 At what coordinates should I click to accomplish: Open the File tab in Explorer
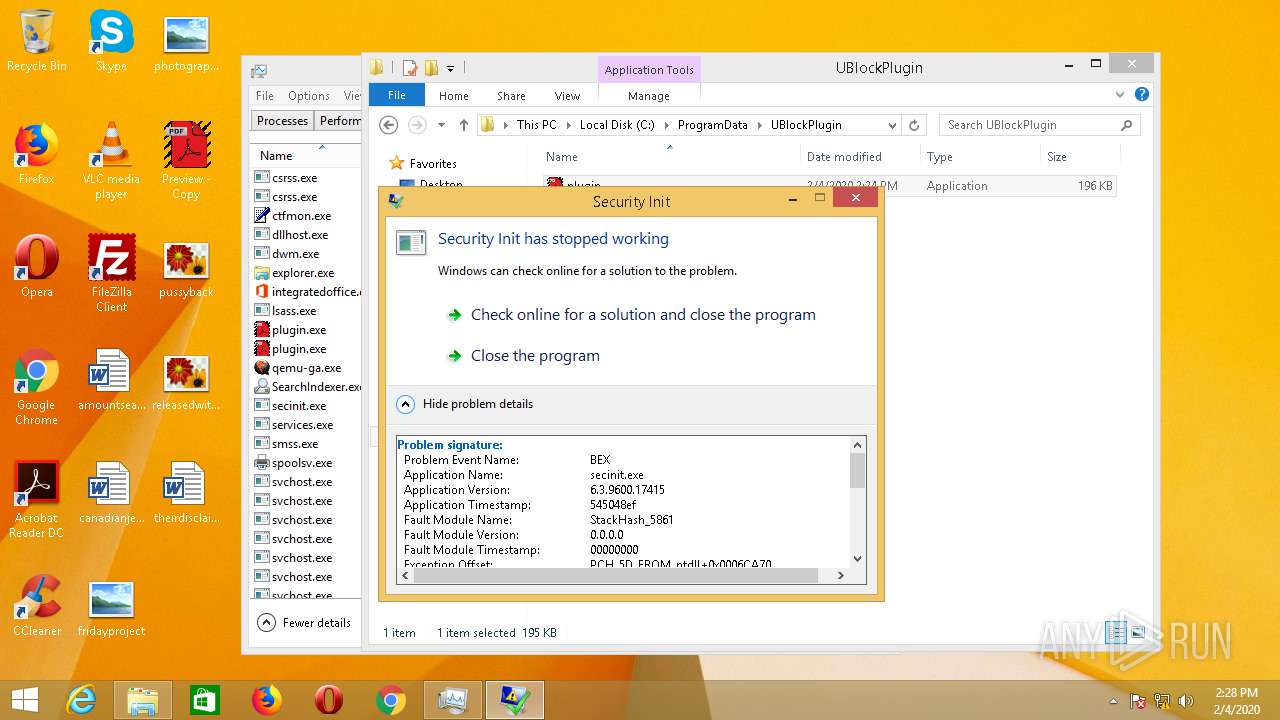pos(397,95)
